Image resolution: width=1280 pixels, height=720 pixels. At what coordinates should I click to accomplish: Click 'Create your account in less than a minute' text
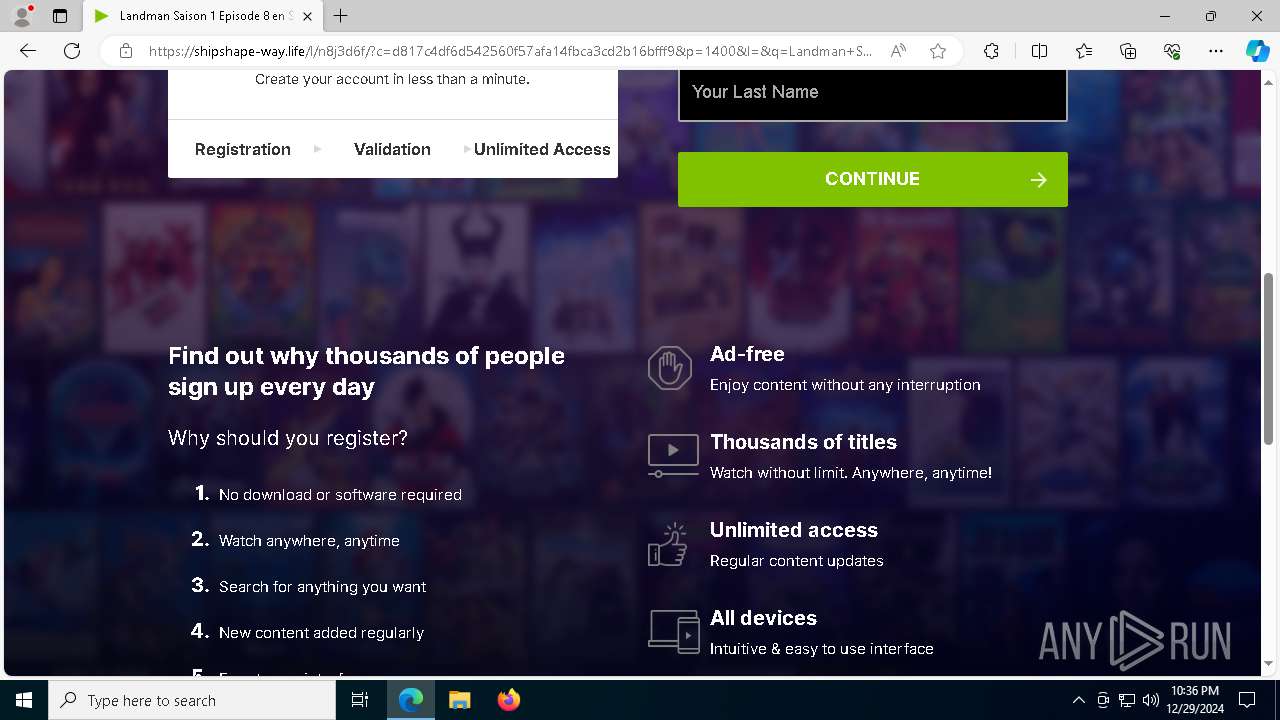click(392, 79)
